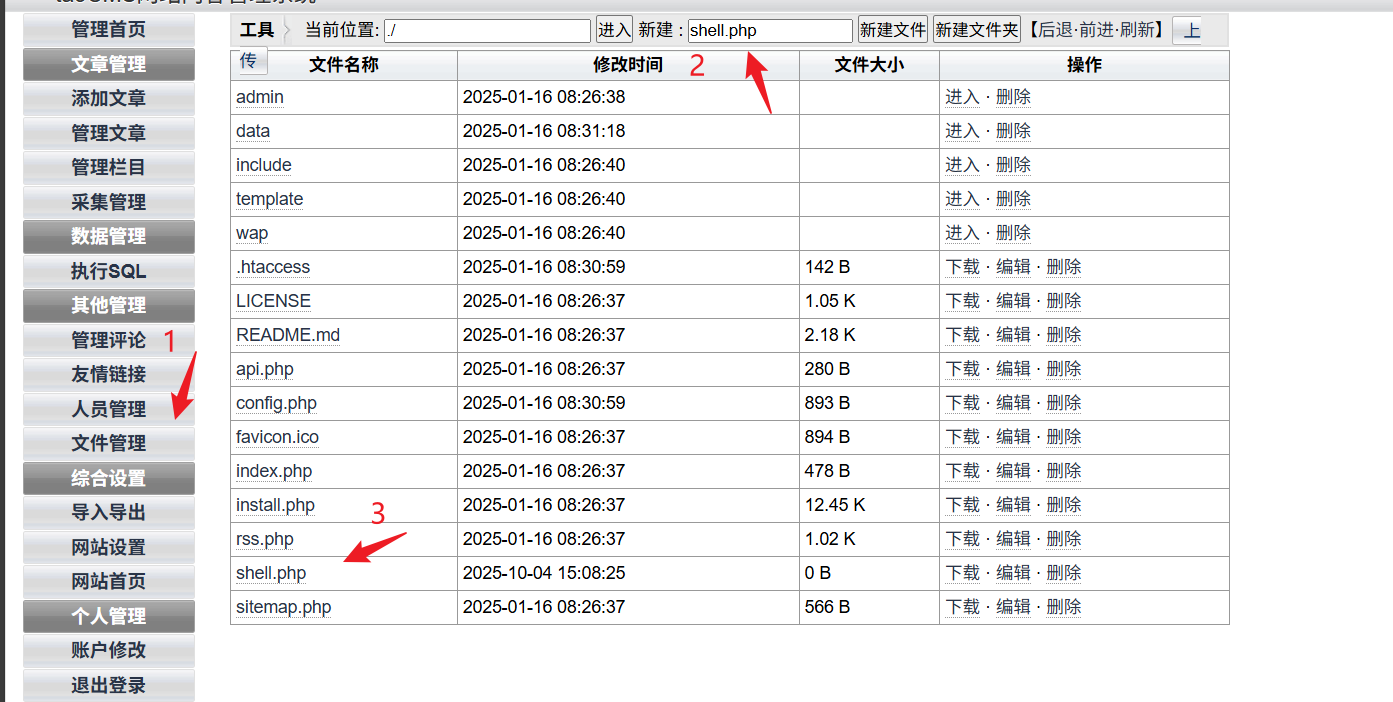Viewport: 1393px width, 702px height.
Task: Click the 刷新 link in the toolbar
Action: (1137, 30)
